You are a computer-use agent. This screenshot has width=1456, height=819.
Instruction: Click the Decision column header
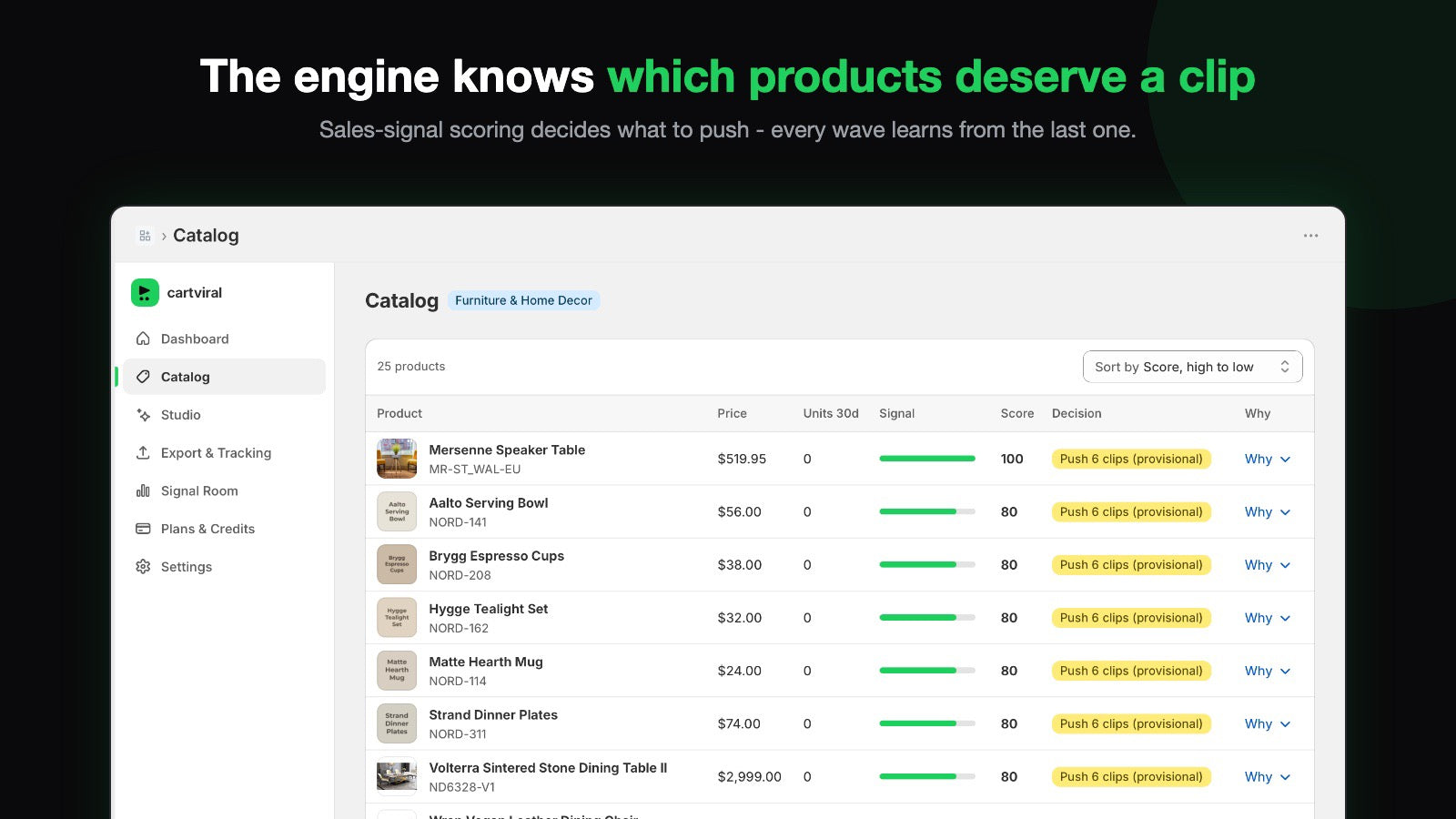[1077, 413]
